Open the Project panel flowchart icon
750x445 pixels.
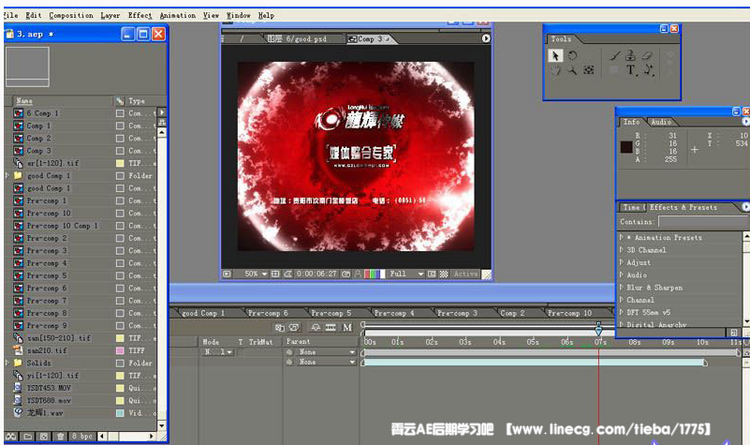click(x=162, y=122)
